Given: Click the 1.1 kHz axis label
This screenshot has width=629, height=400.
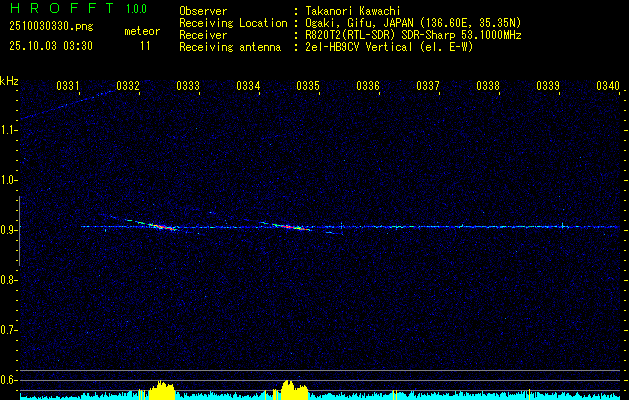Looking at the screenshot, I should coord(8,130).
